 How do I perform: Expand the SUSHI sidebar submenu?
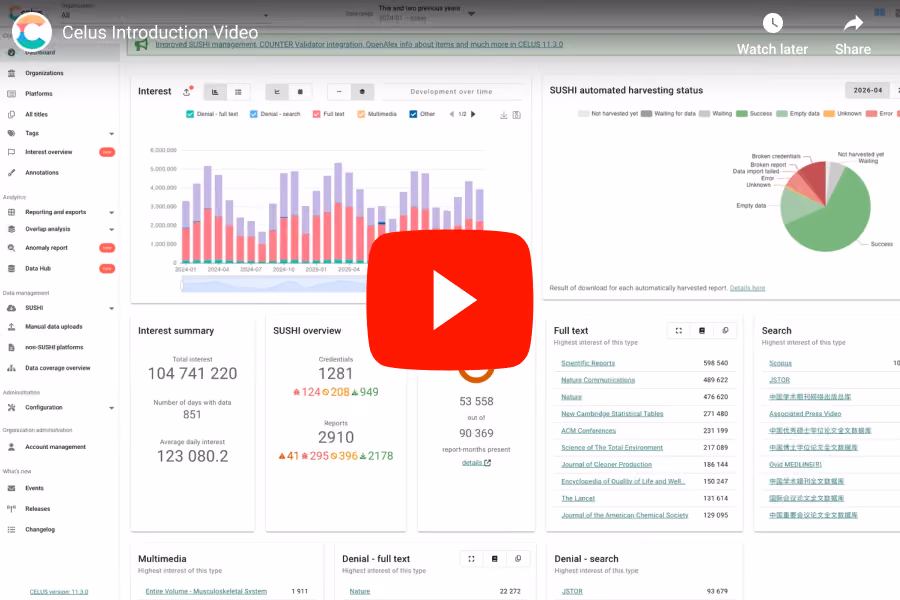click(x=111, y=308)
